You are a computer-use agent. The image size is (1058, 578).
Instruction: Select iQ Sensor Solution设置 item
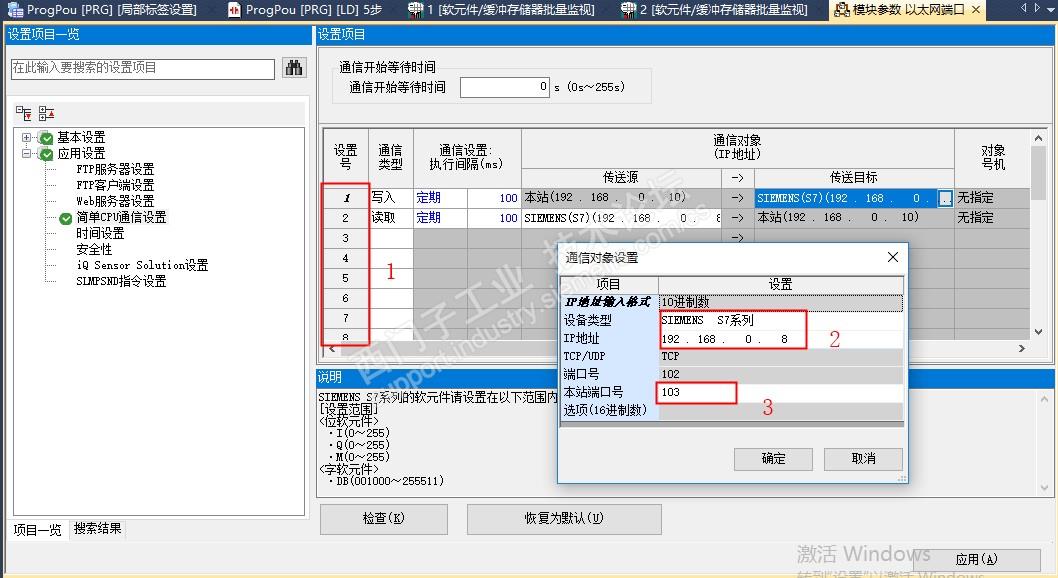(142, 265)
